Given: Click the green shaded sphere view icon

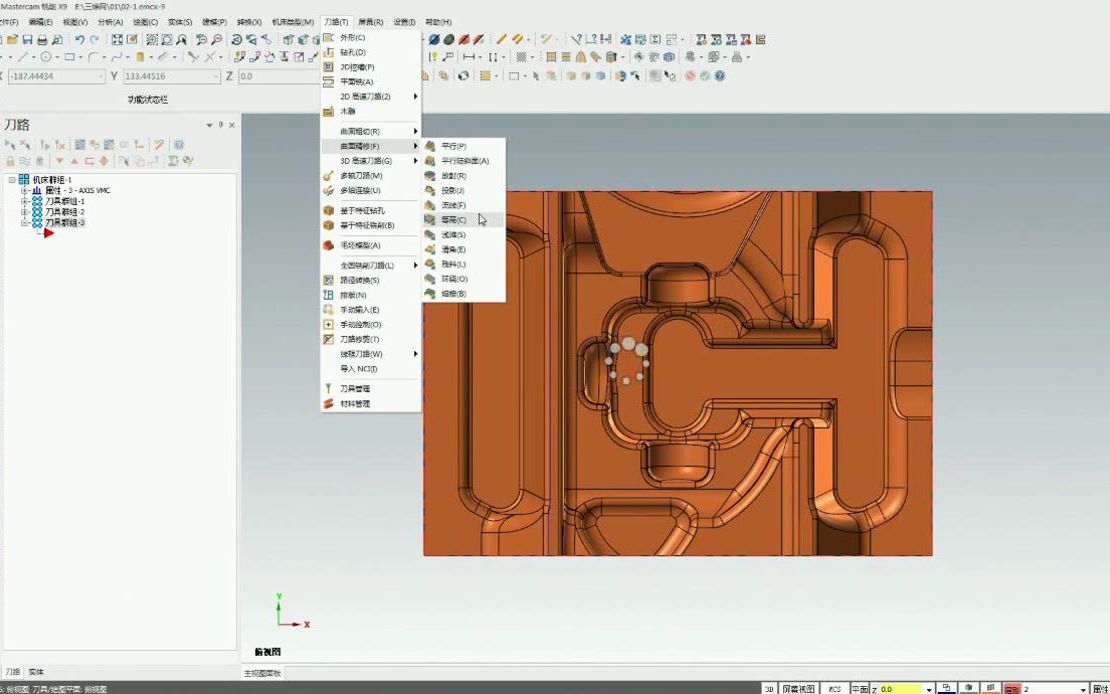Looking at the screenshot, I should (449, 40).
